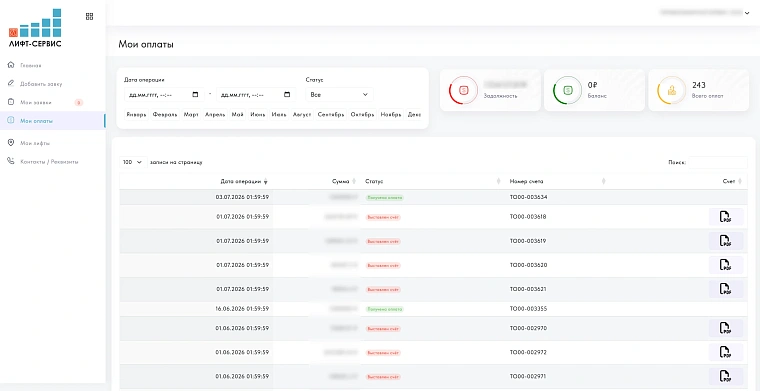Click the home icon in sidebar

[x=11, y=65]
